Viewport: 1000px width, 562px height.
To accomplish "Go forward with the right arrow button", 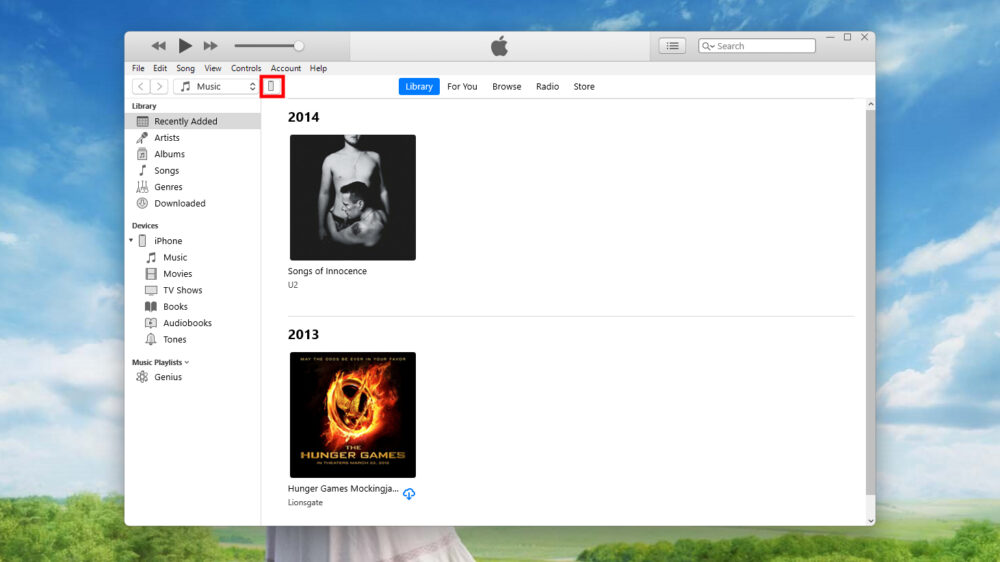I will pyautogui.click(x=159, y=86).
